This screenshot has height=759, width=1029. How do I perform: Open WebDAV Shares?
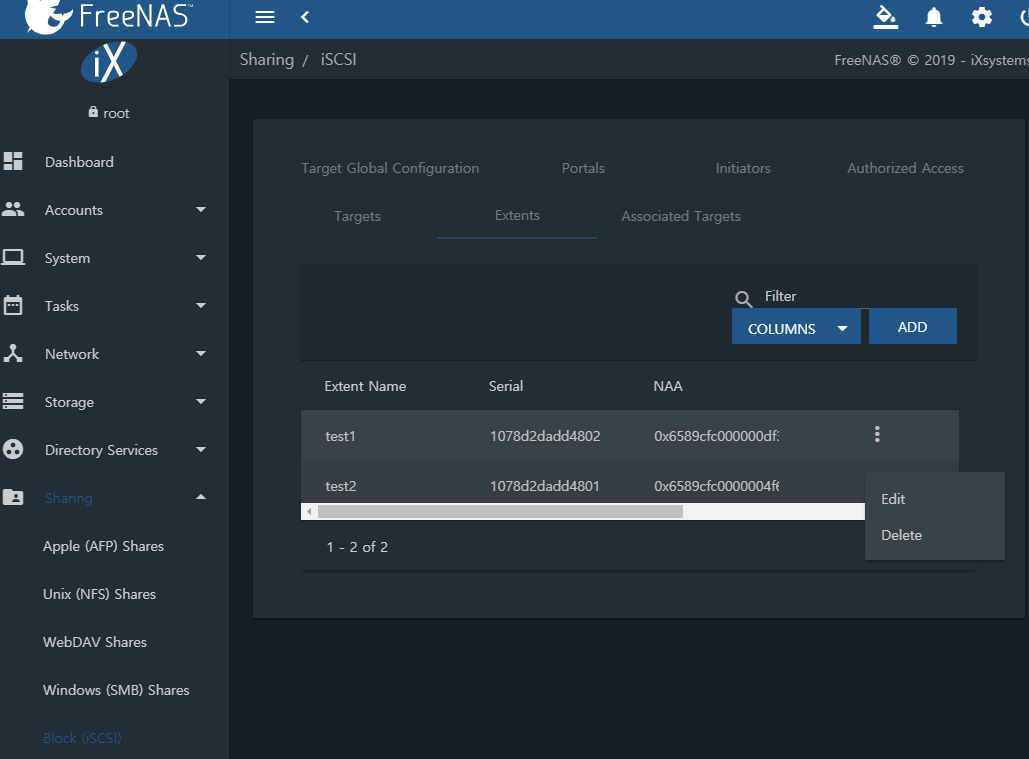click(x=94, y=642)
